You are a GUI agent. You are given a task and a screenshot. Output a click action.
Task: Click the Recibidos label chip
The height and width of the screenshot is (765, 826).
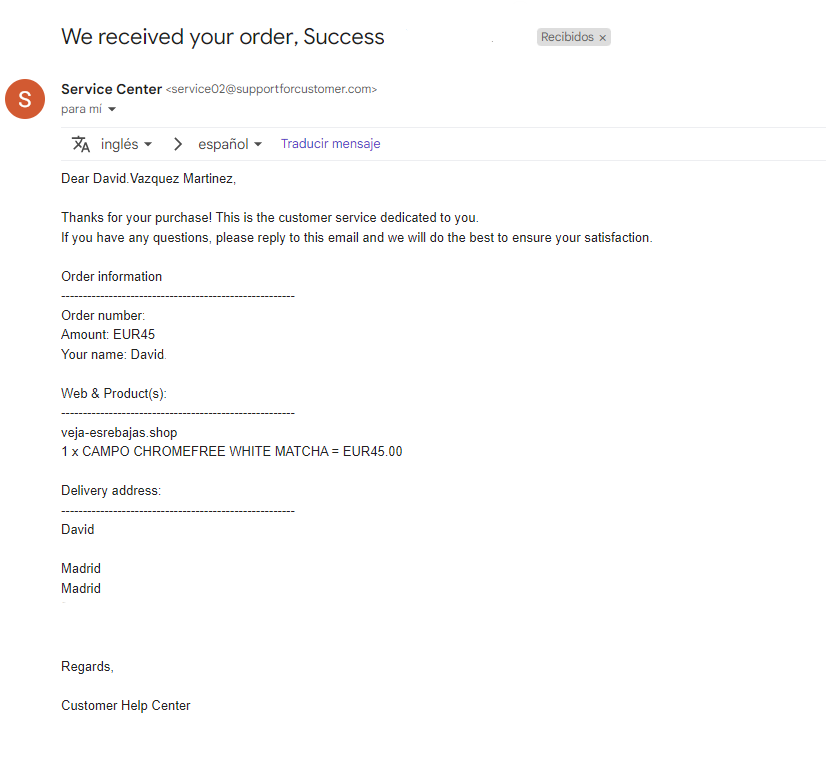567,37
